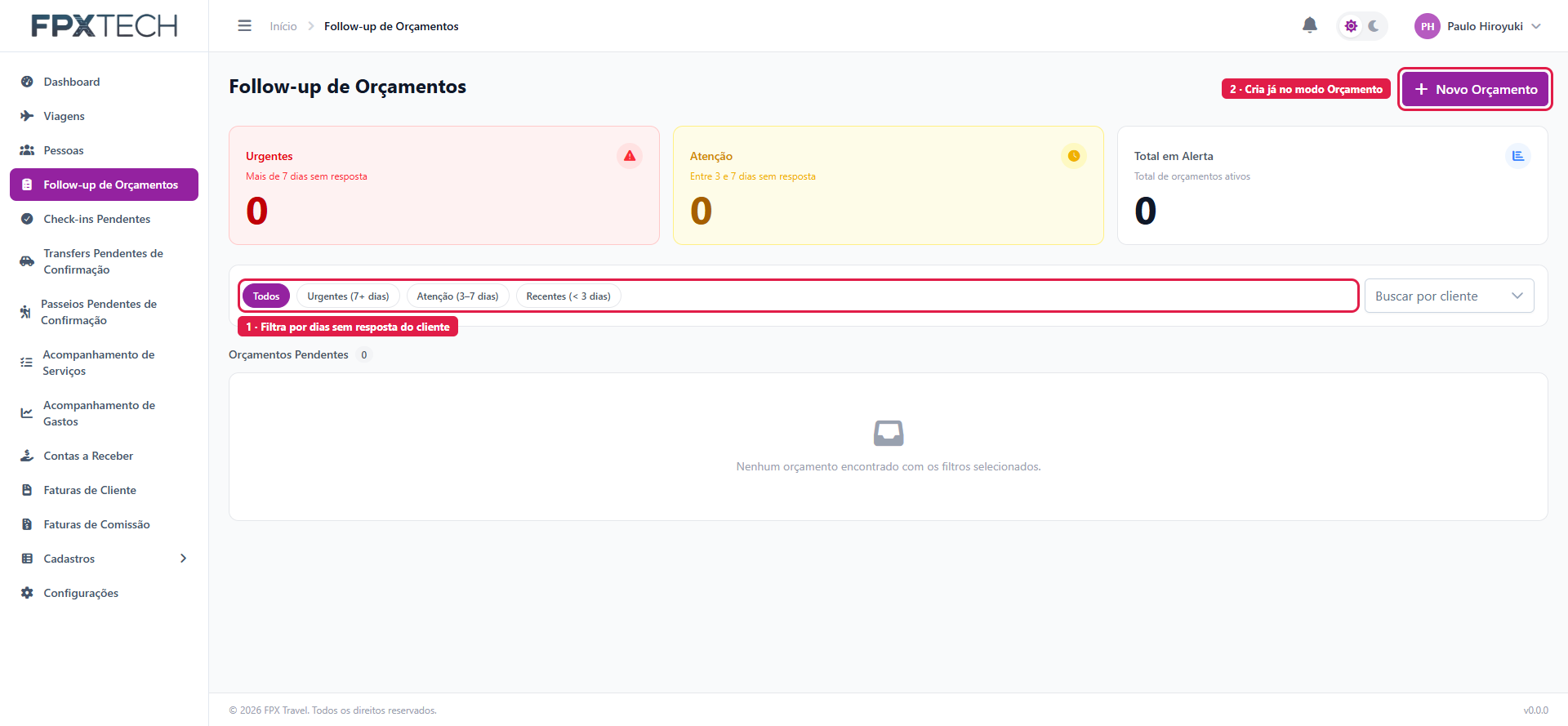Click the 'Entre 3 e 7 dias sem resposta' subtitle
This screenshot has height=726, width=1568.
(x=753, y=176)
